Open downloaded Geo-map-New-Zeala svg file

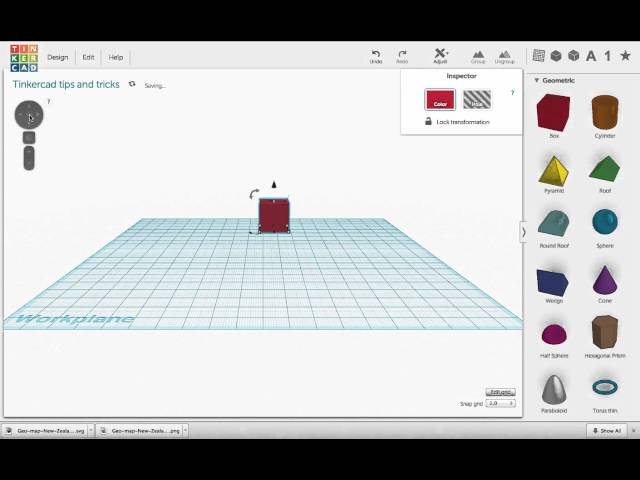pyautogui.click(x=45, y=431)
